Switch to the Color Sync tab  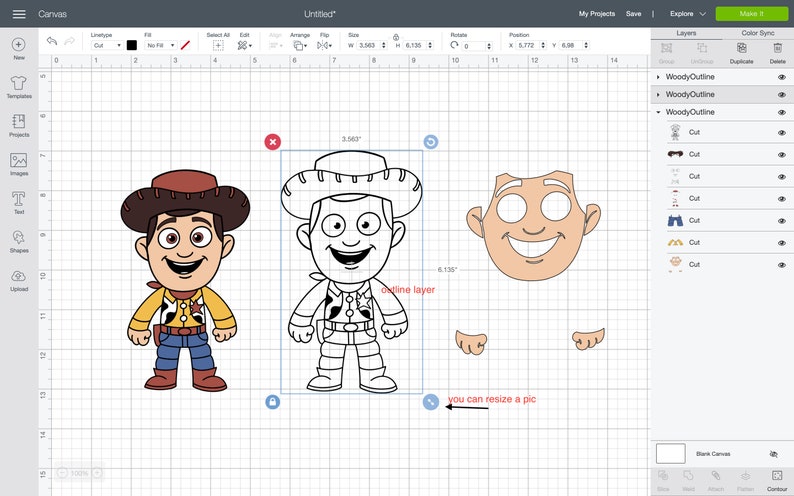[x=758, y=33]
